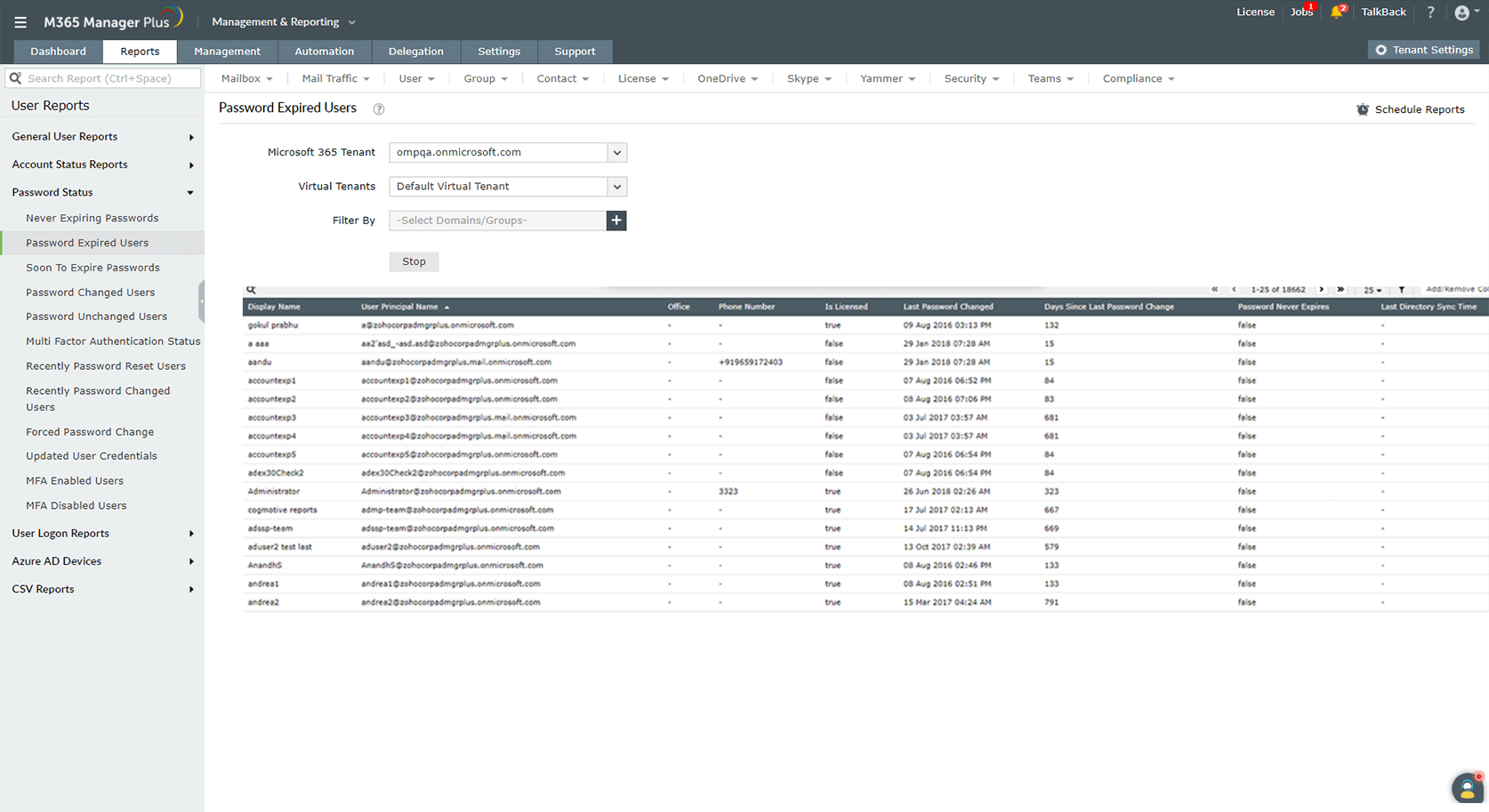
Task: Click the plus icon next to Filter By
Action: coord(616,221)
